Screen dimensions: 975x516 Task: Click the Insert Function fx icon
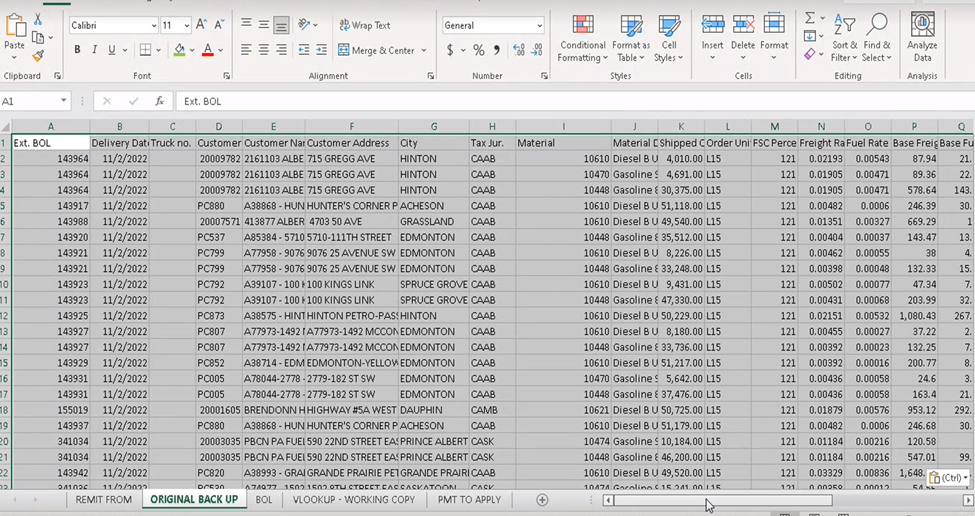(160, 101)
